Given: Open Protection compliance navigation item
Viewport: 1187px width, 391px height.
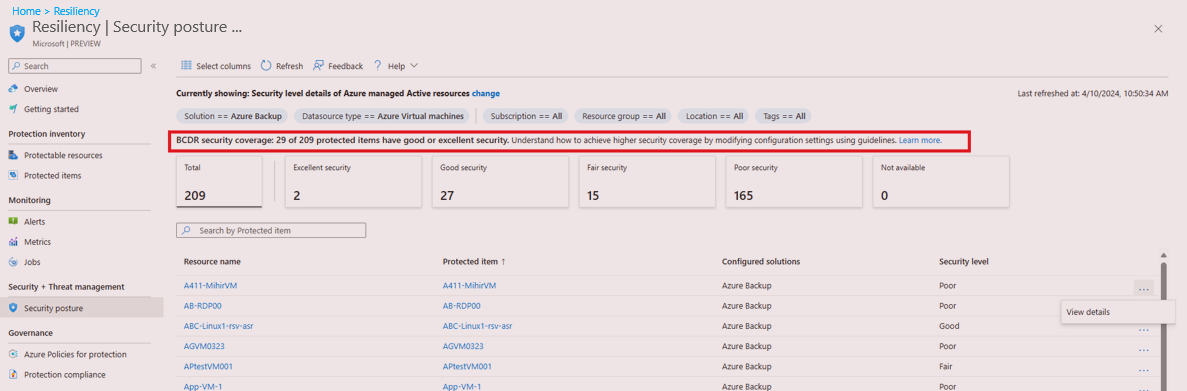Looking at the screenshot, I should tap(64, 374).
